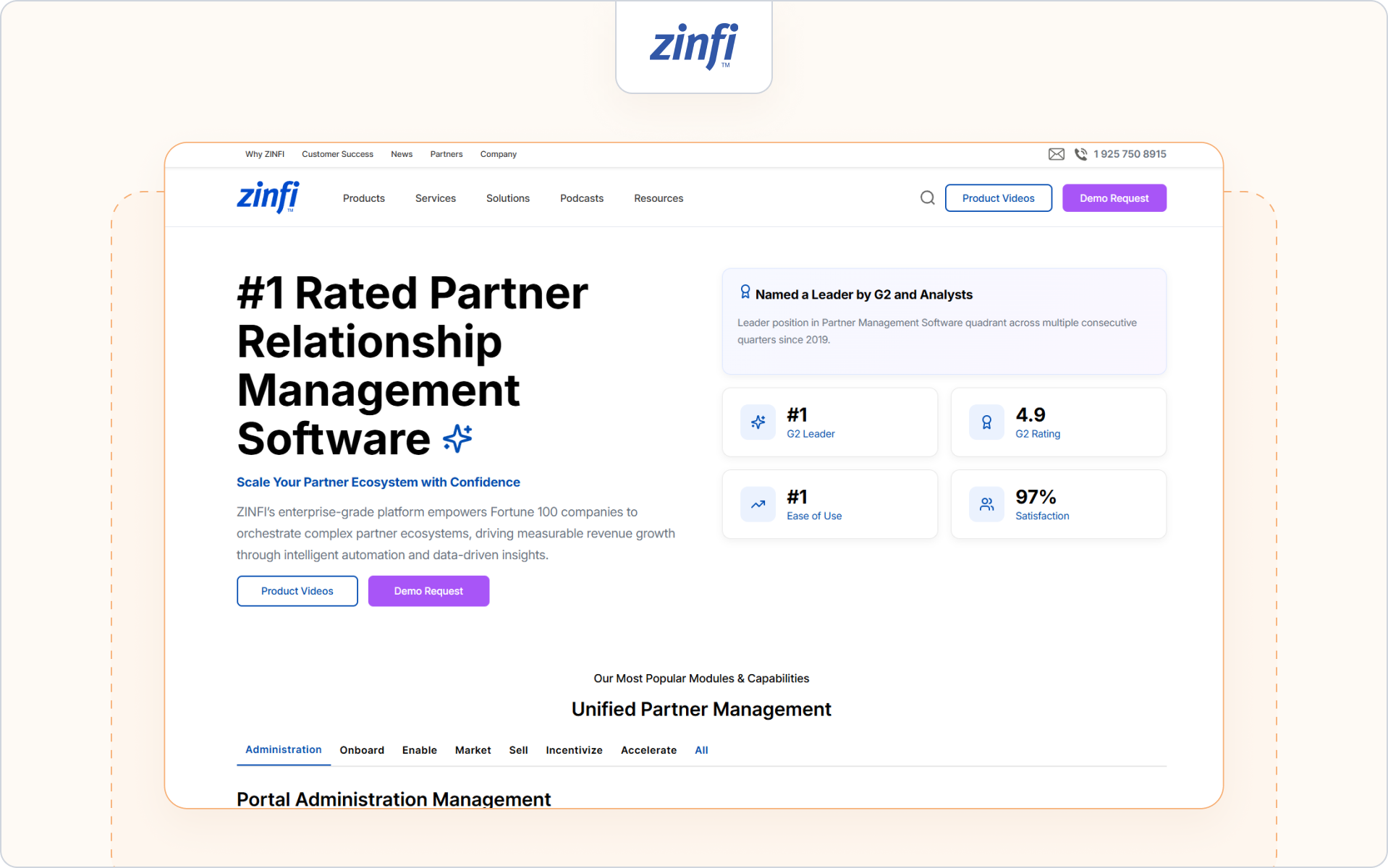Click the Ease of Use label
Viewport: 1388px width, 868px height.
point(814,516)
